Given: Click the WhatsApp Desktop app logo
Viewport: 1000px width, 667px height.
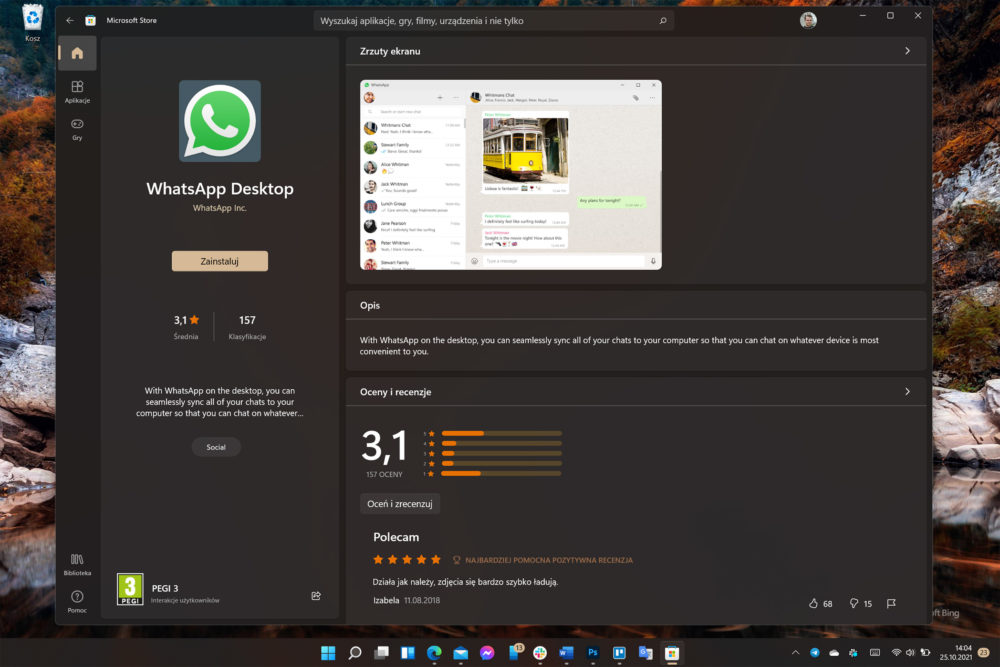Looking at the screenshot, I should [220, 121].
